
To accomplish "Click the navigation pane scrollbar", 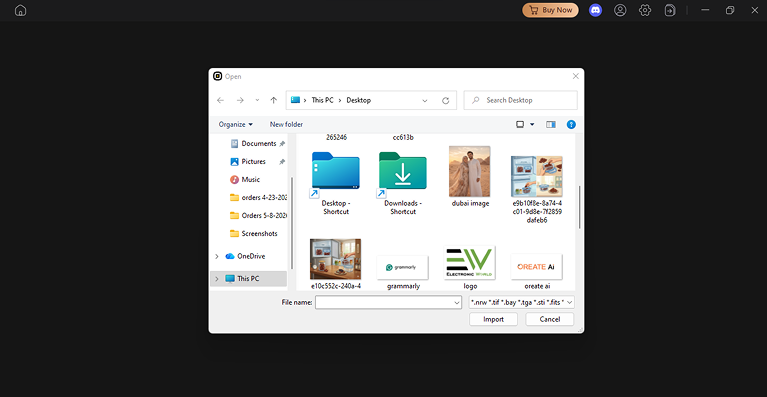I will pos(292,222).
